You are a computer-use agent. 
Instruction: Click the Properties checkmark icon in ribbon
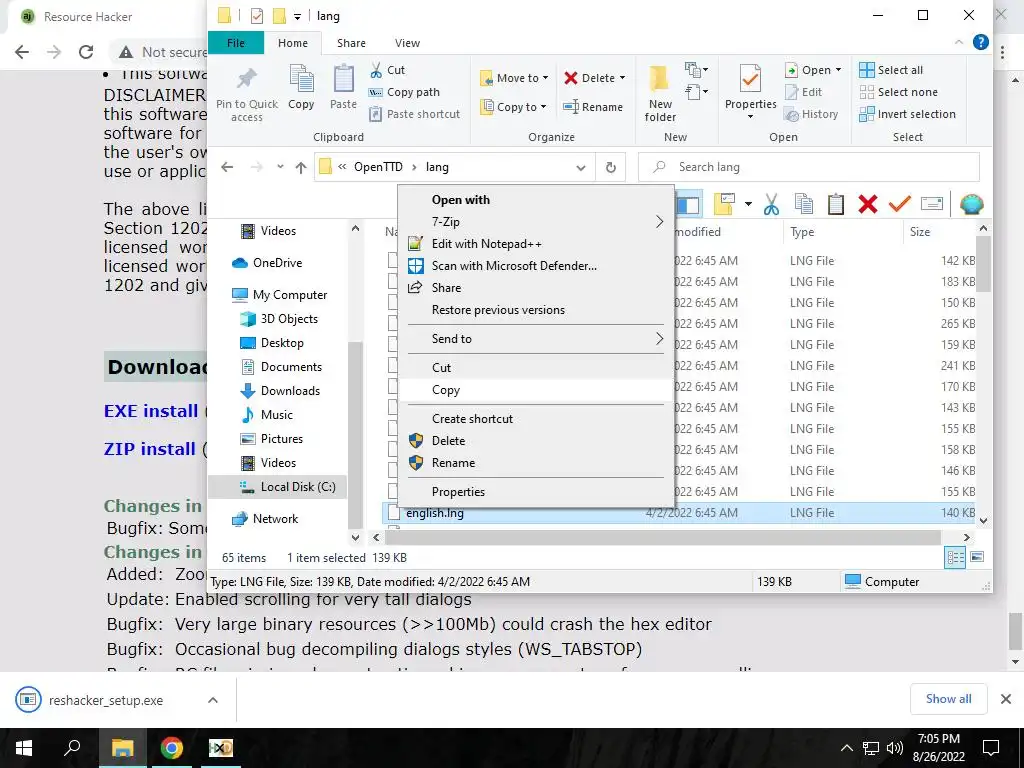(x=750, y=80)
